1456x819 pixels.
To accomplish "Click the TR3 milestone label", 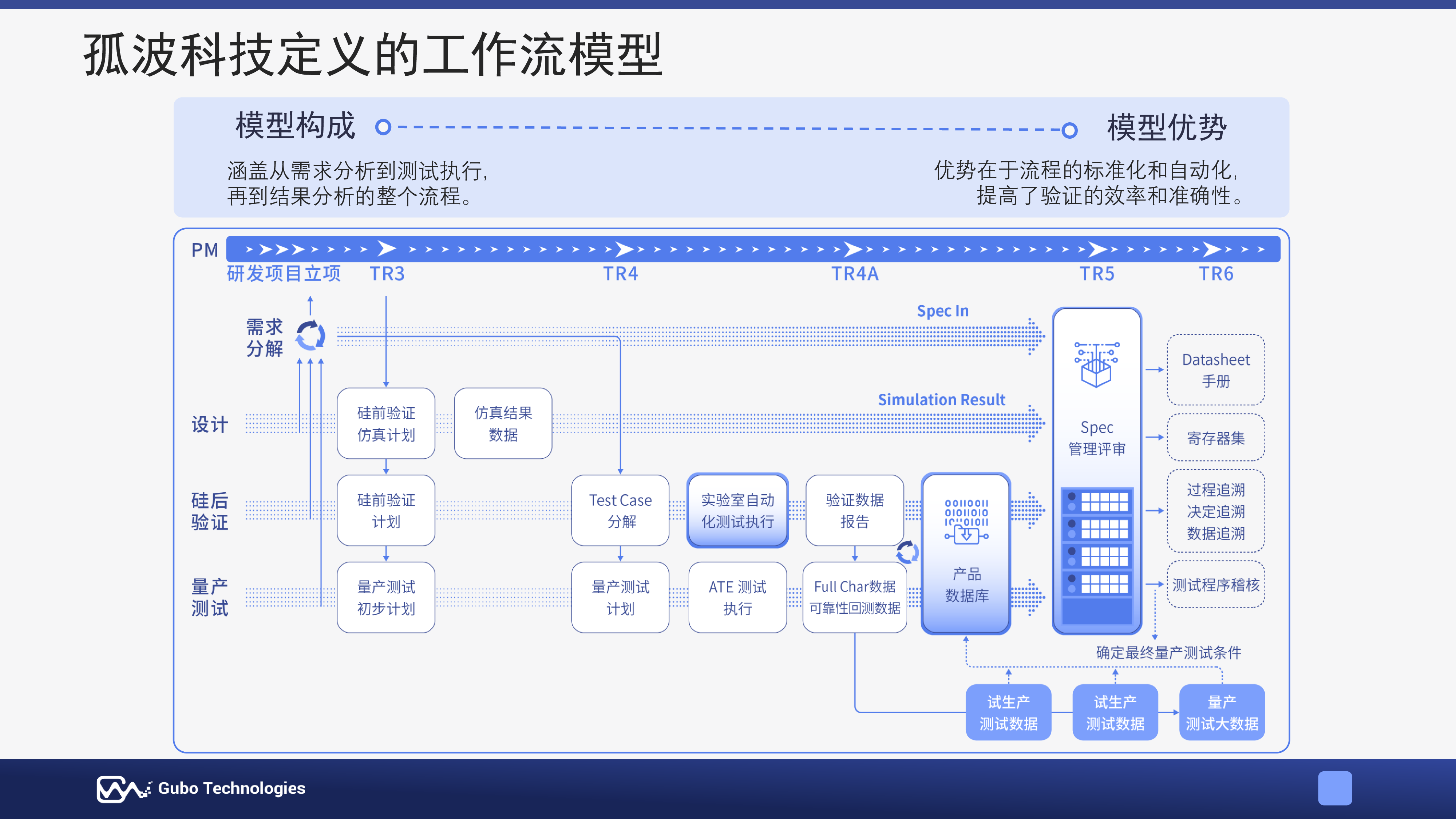I will [x=387, y=274].
